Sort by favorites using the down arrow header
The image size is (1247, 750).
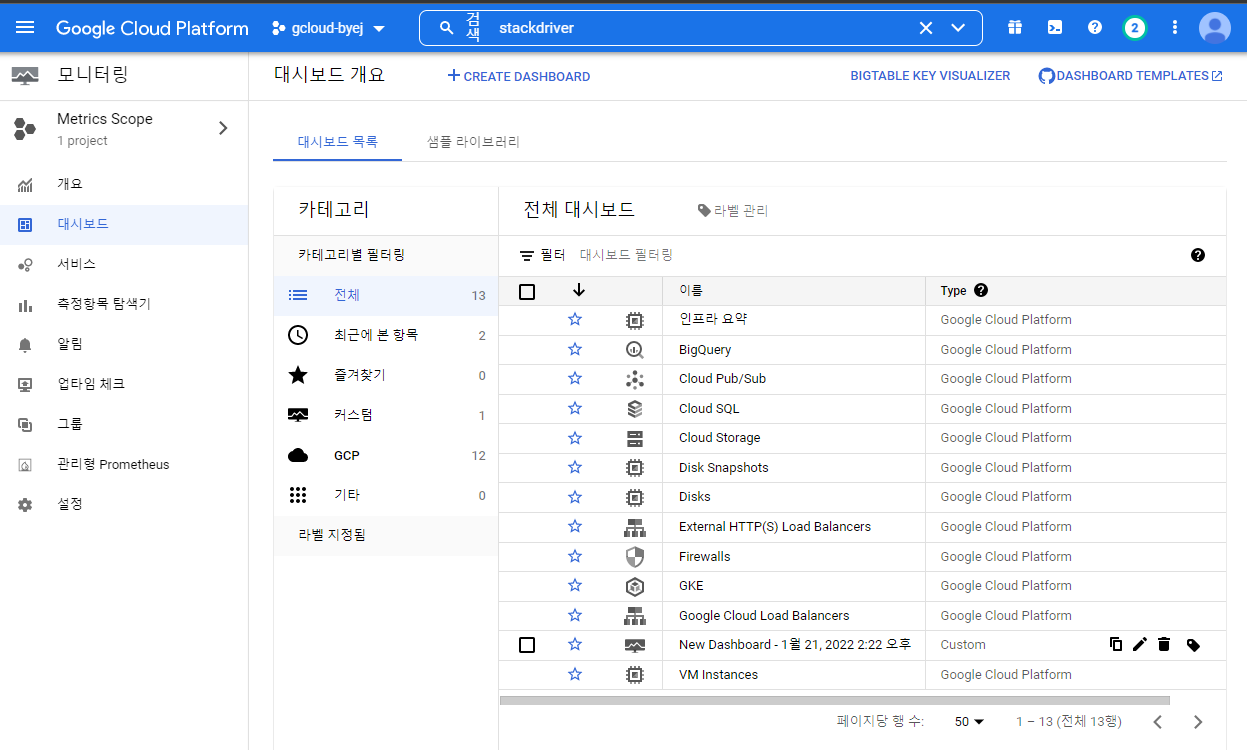click(579, 290)
